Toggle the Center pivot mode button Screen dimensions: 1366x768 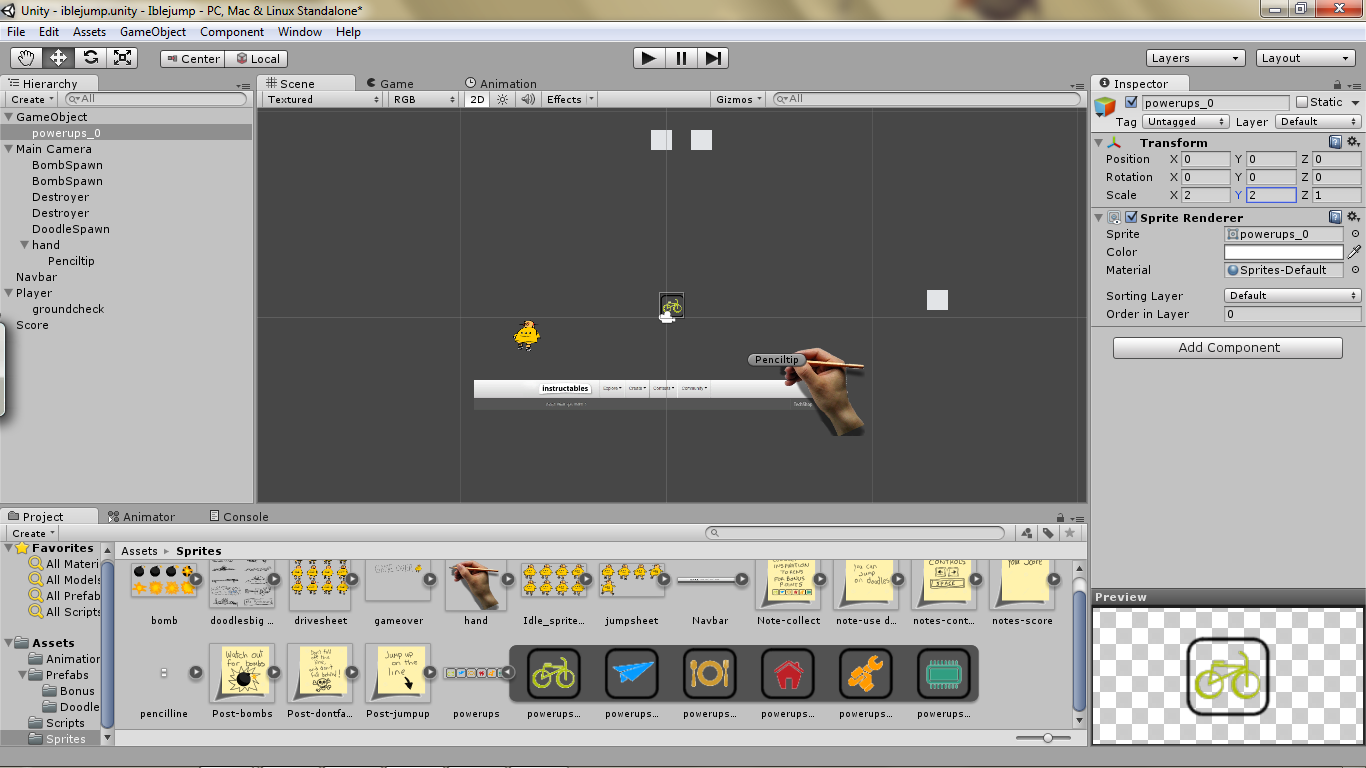point(193,59)
